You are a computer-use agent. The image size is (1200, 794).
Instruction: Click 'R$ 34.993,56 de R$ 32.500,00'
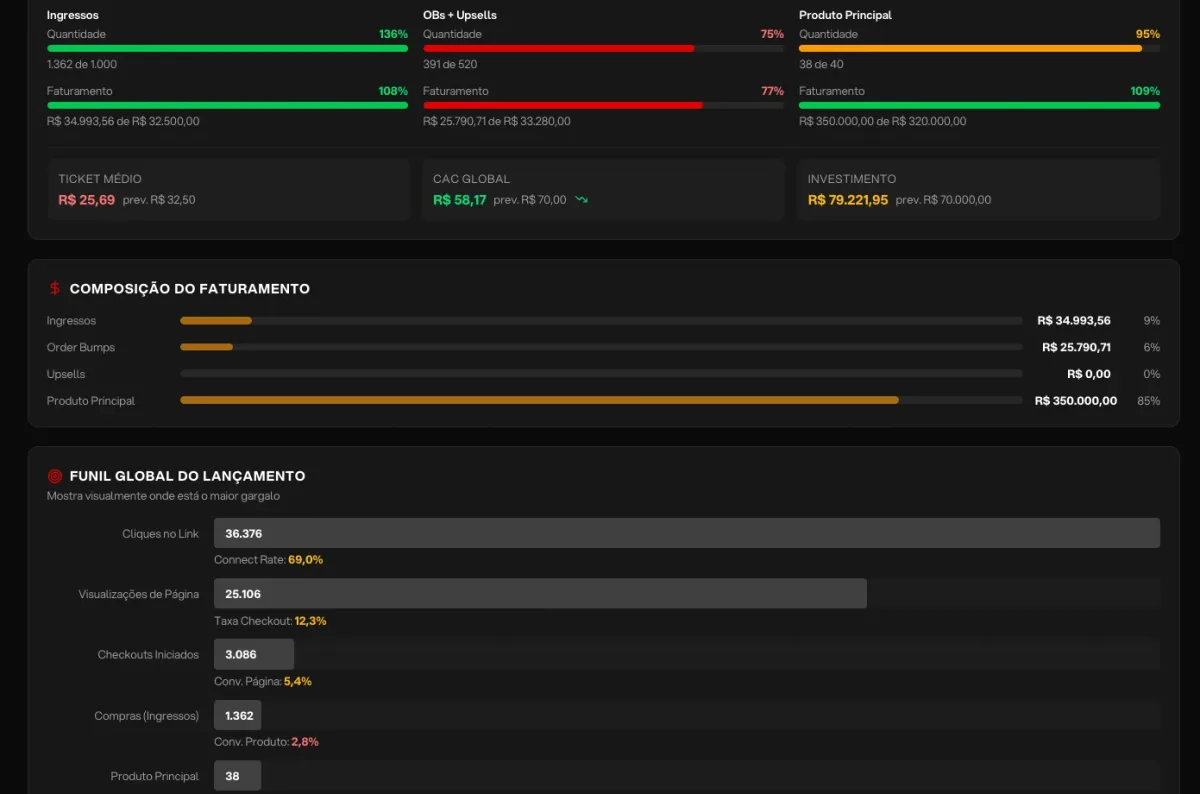click(123, 121)
